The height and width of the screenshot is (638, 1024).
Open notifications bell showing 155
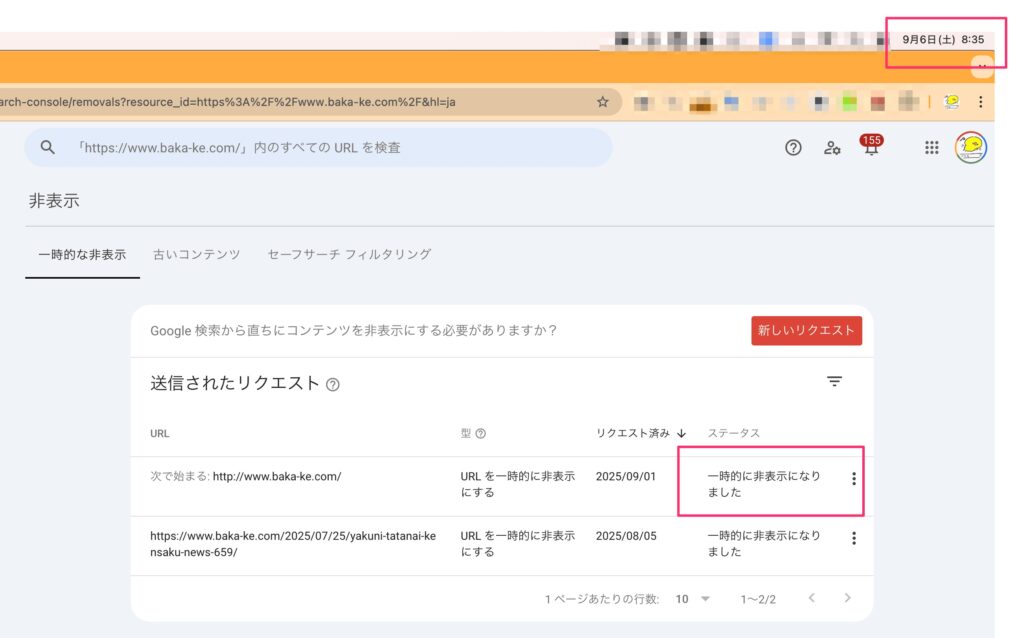point(871,148)
